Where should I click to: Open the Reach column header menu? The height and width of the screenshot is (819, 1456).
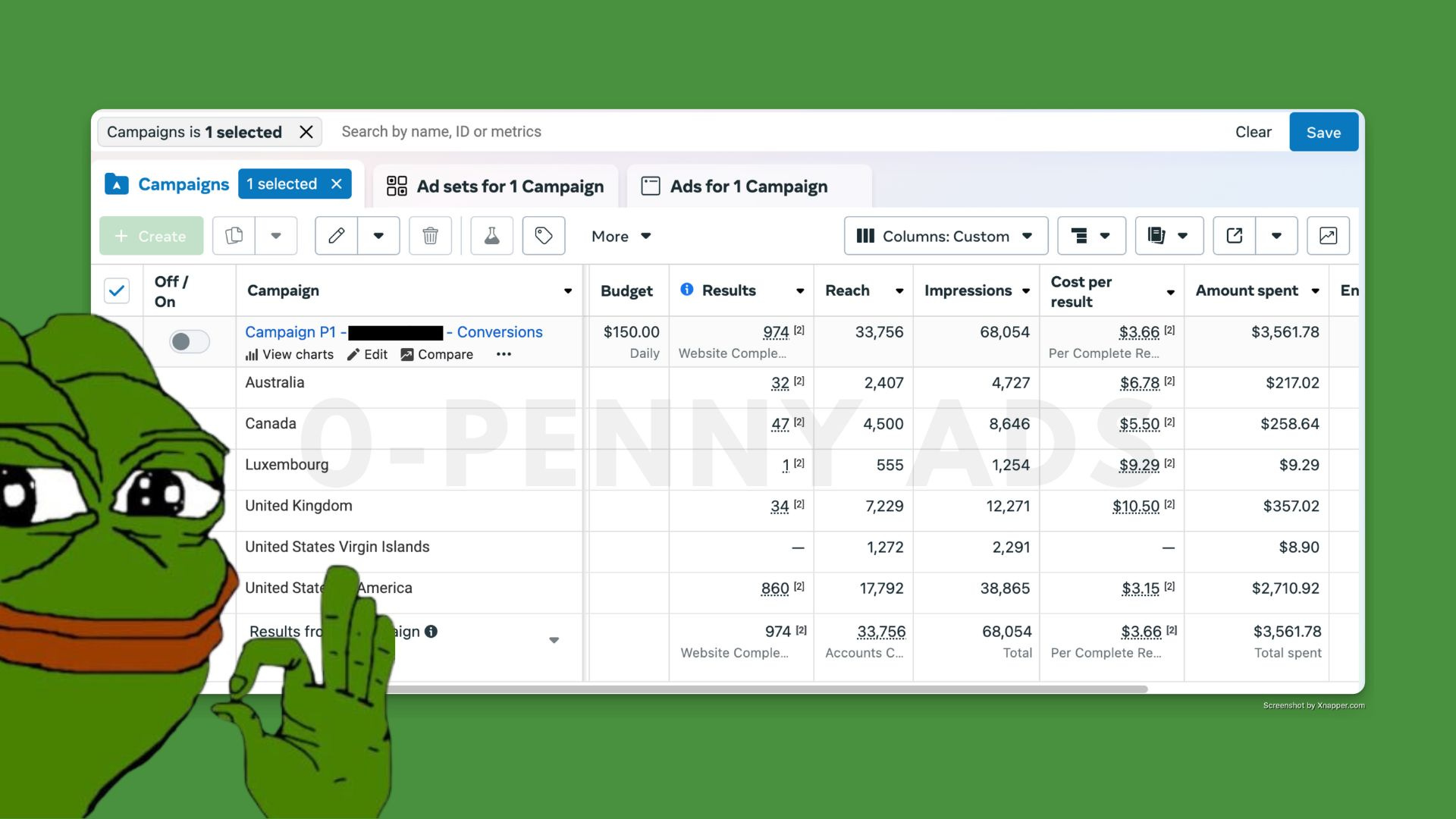[899, 291]
